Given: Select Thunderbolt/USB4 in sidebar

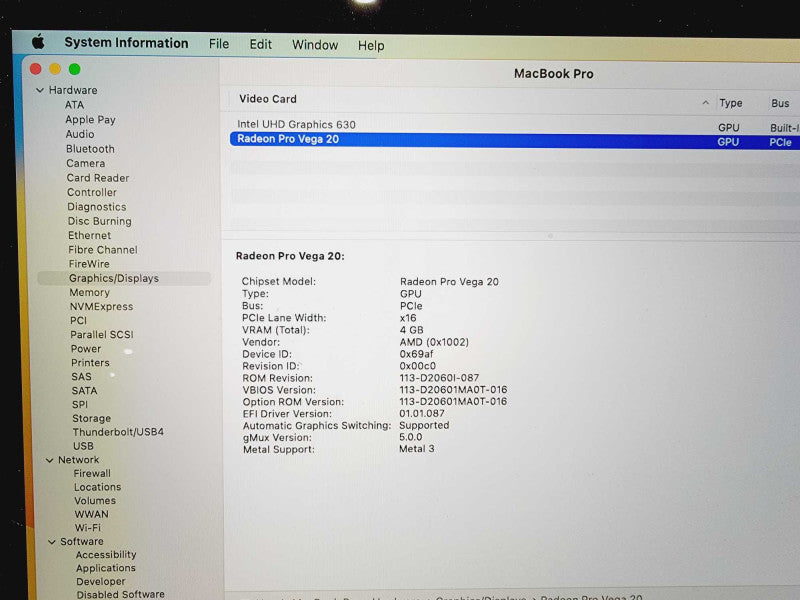Looking at the screenshot, I should [118, 432].
